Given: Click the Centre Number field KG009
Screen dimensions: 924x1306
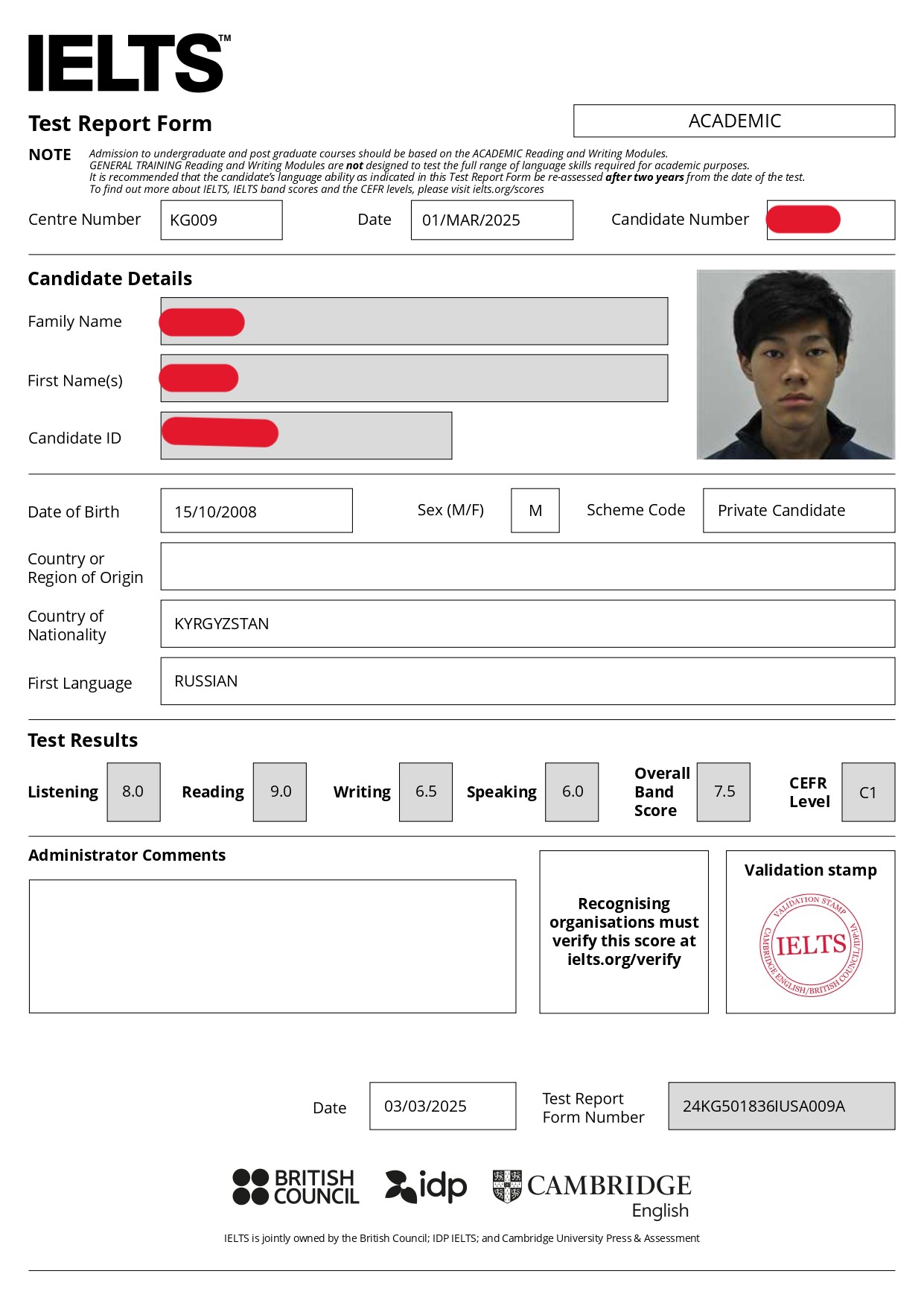Looking at the screenshot, I should click(x=221, y=220).
